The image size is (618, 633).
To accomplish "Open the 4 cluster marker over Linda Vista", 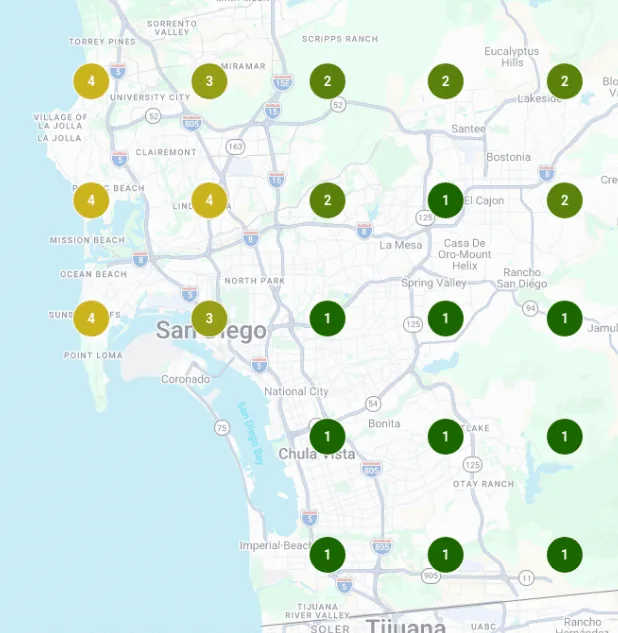I will 209,200.
